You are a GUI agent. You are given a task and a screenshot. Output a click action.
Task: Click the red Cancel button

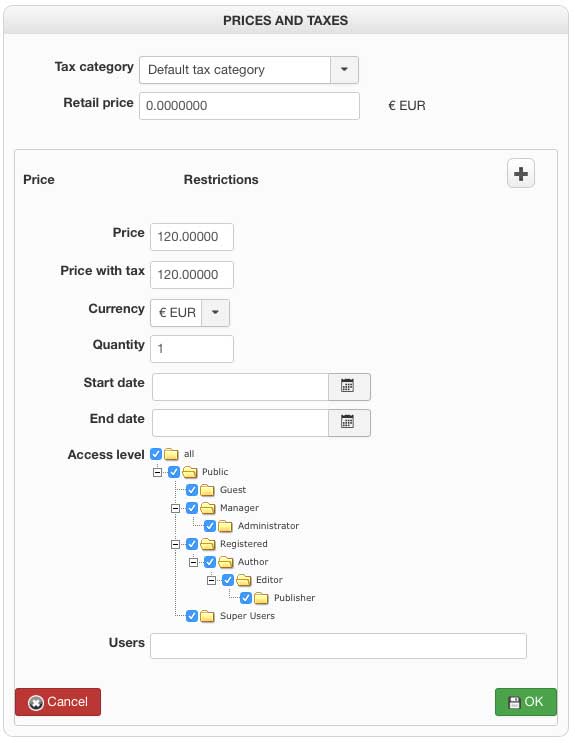[x=58, y=702]
